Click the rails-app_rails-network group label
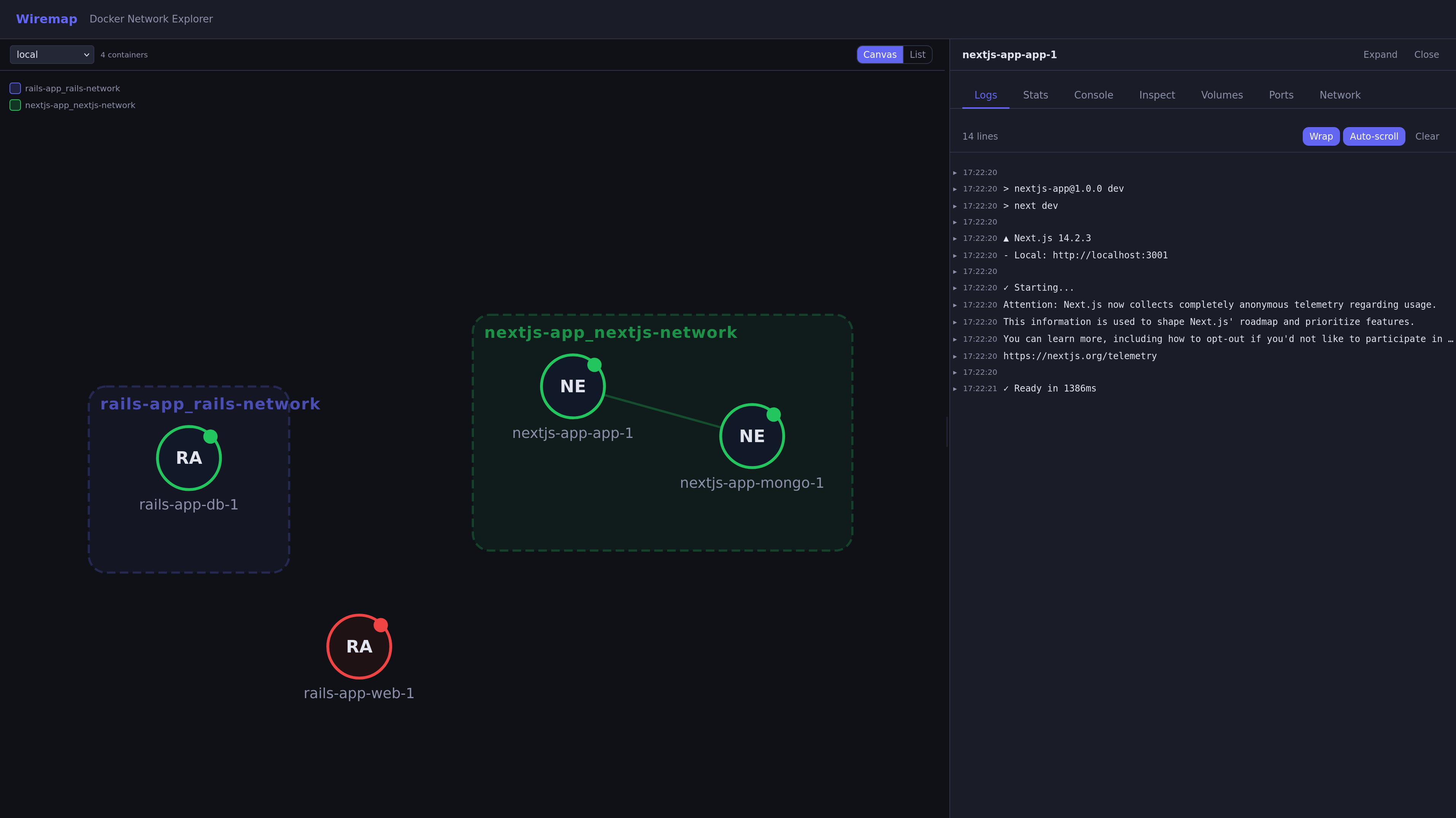The width and height of the screenshot is (1456, 818). (210, 404)
